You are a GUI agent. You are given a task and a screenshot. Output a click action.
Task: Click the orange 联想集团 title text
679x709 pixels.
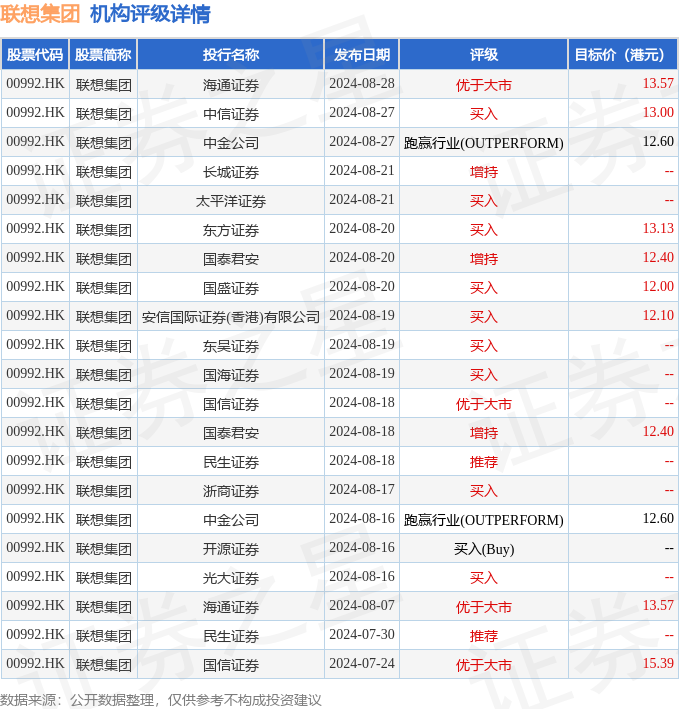click(40, 14)
